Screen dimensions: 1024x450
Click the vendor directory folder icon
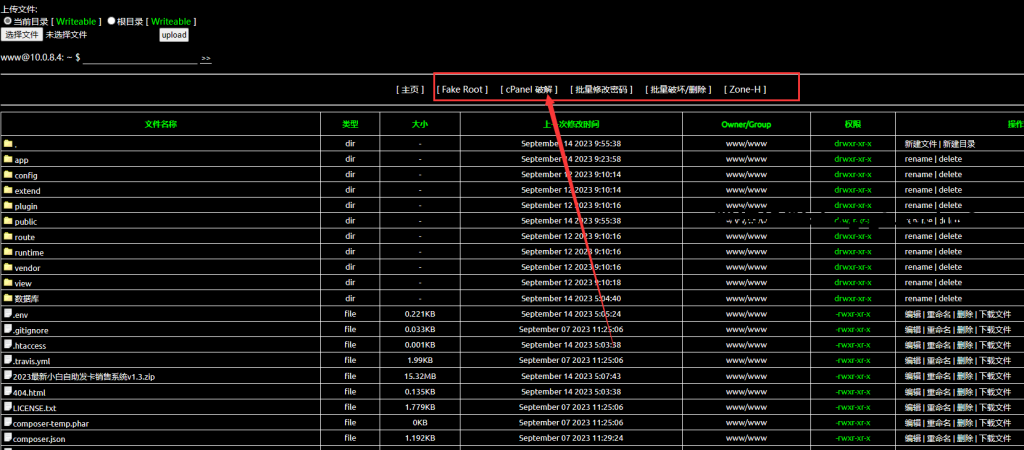(8, 268)
